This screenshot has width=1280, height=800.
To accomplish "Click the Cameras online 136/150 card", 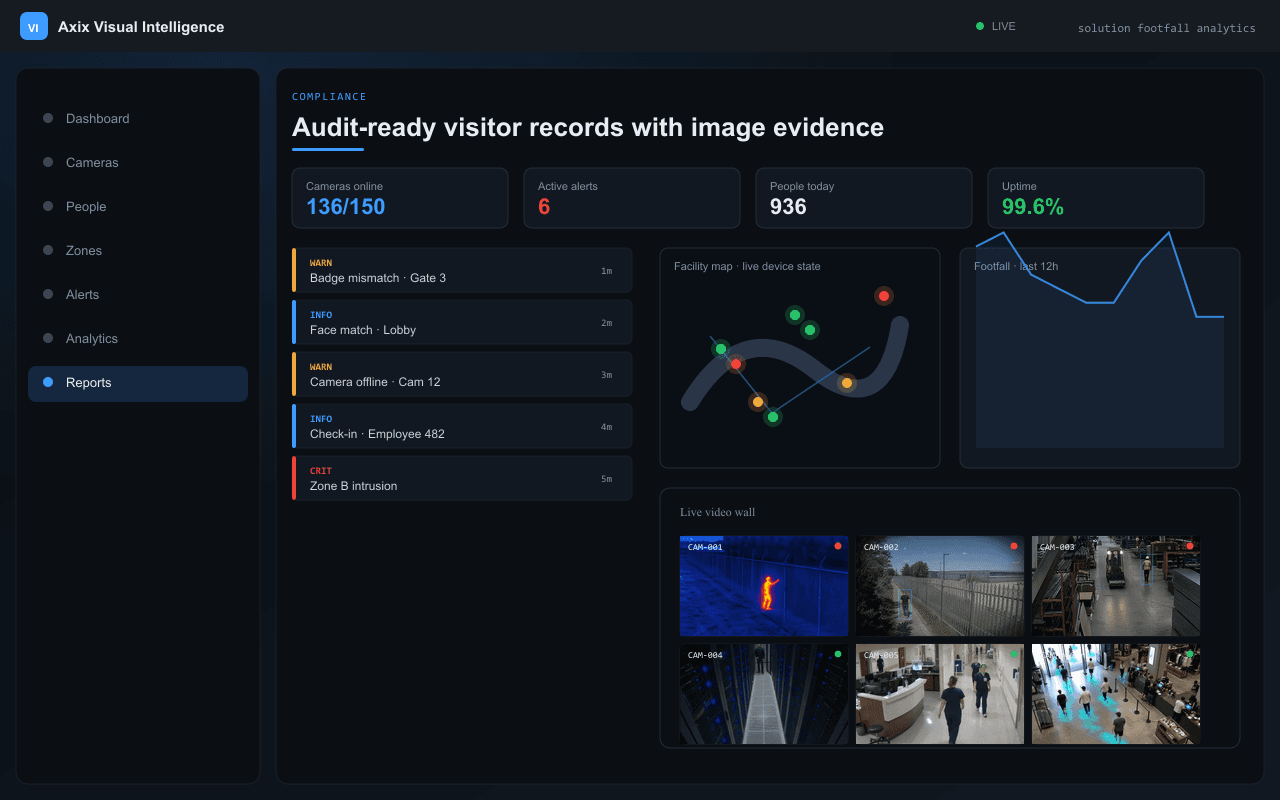I will pos(400,198).
